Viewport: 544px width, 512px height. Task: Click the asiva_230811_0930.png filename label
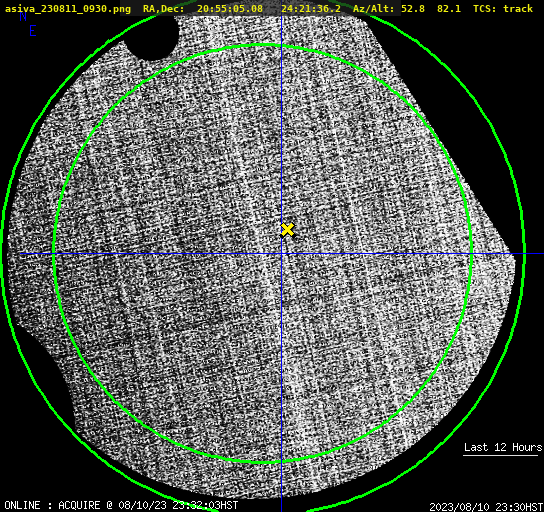pos(68,8)
